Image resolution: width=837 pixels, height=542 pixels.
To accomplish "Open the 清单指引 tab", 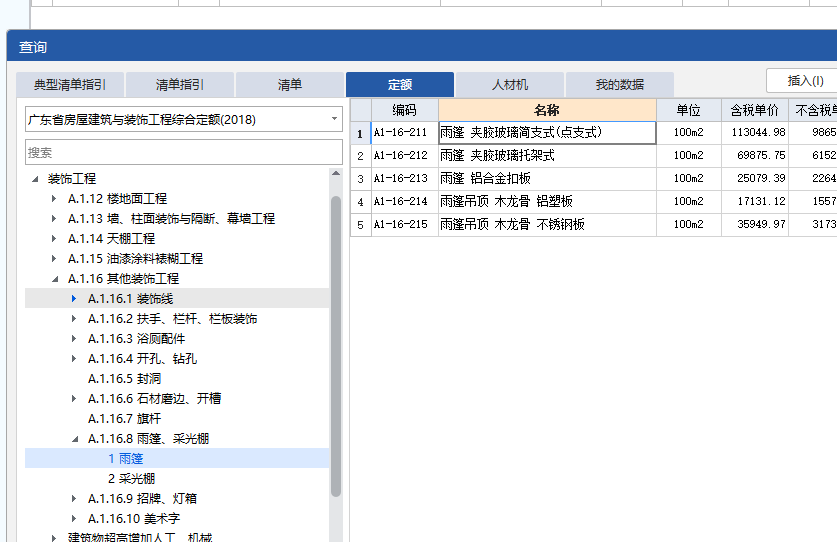I will coord(180,85).
